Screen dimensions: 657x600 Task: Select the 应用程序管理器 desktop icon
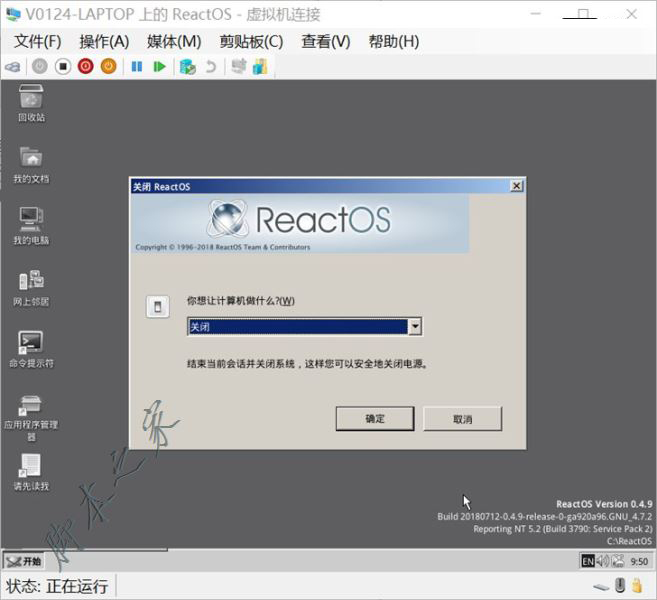31,406
